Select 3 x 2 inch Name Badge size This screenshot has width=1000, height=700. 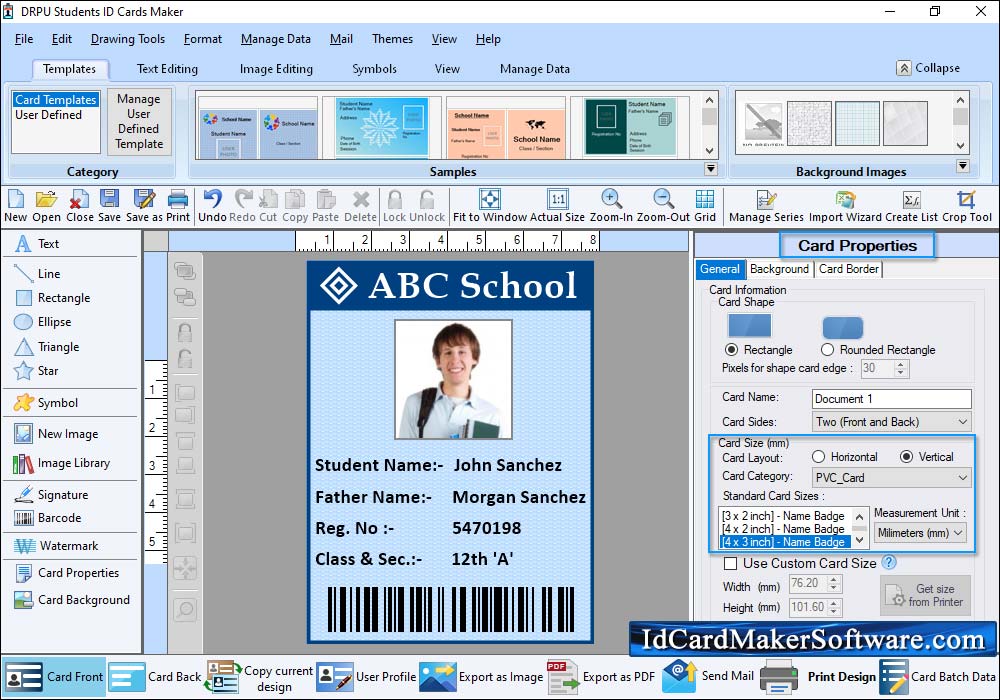click(x=783, y=516)
